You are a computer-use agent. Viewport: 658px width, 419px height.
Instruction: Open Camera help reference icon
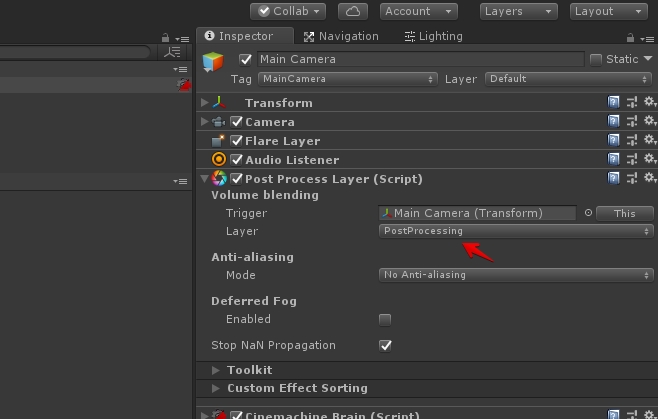click(x=613, y=121)
